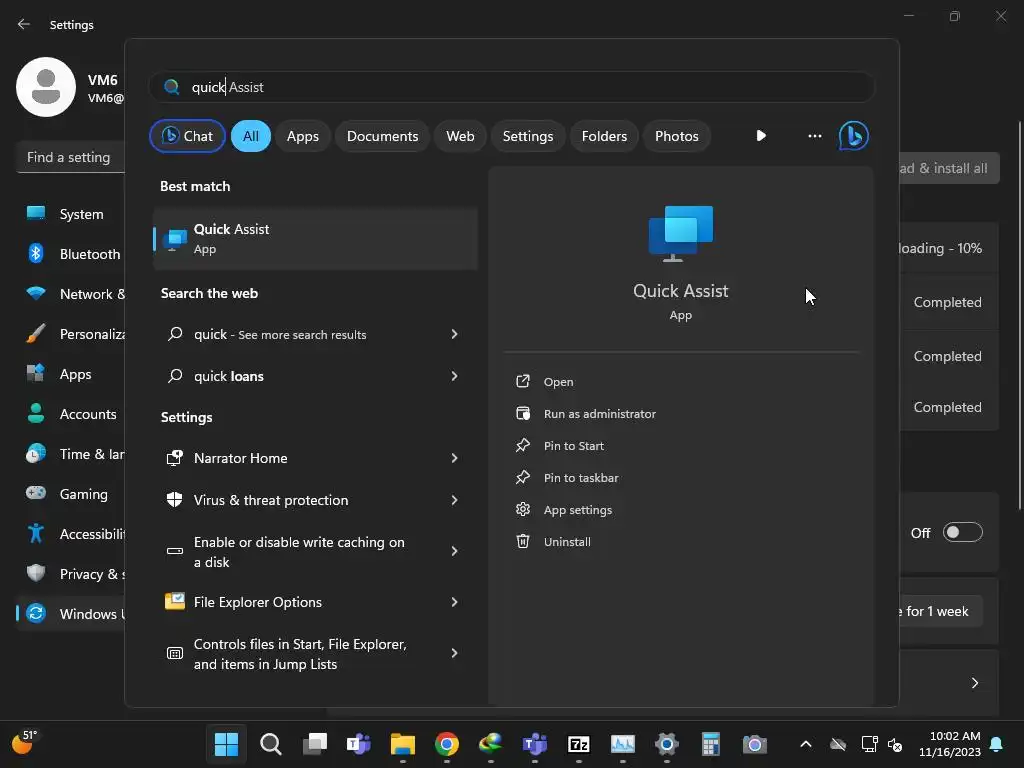Click the back arrow in Settings window
The height and width of the screenshot is (768, 1024).
[x=24, y=24]
